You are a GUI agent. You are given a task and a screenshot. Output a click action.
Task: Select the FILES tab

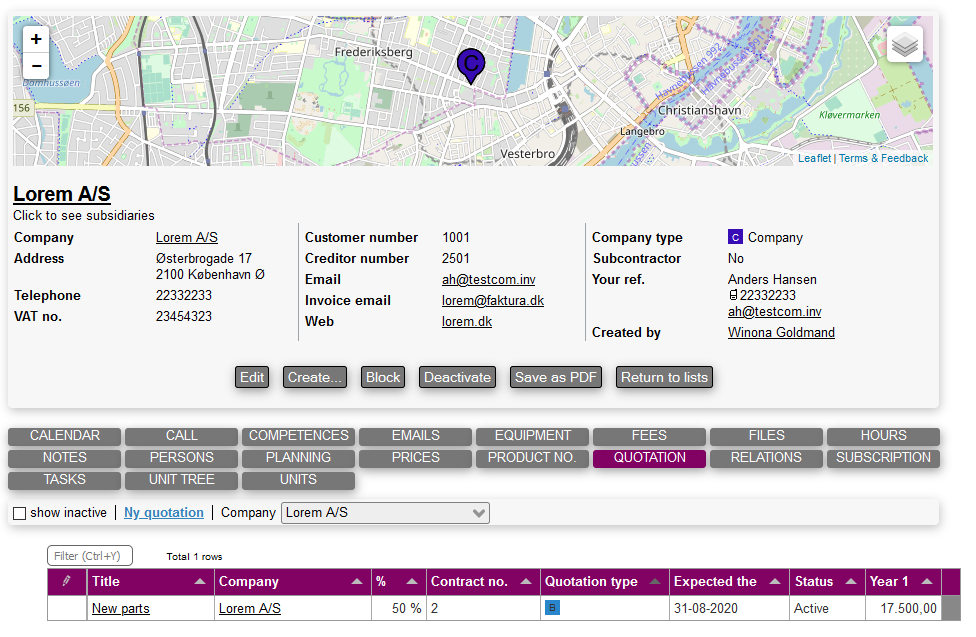point(766,436)
